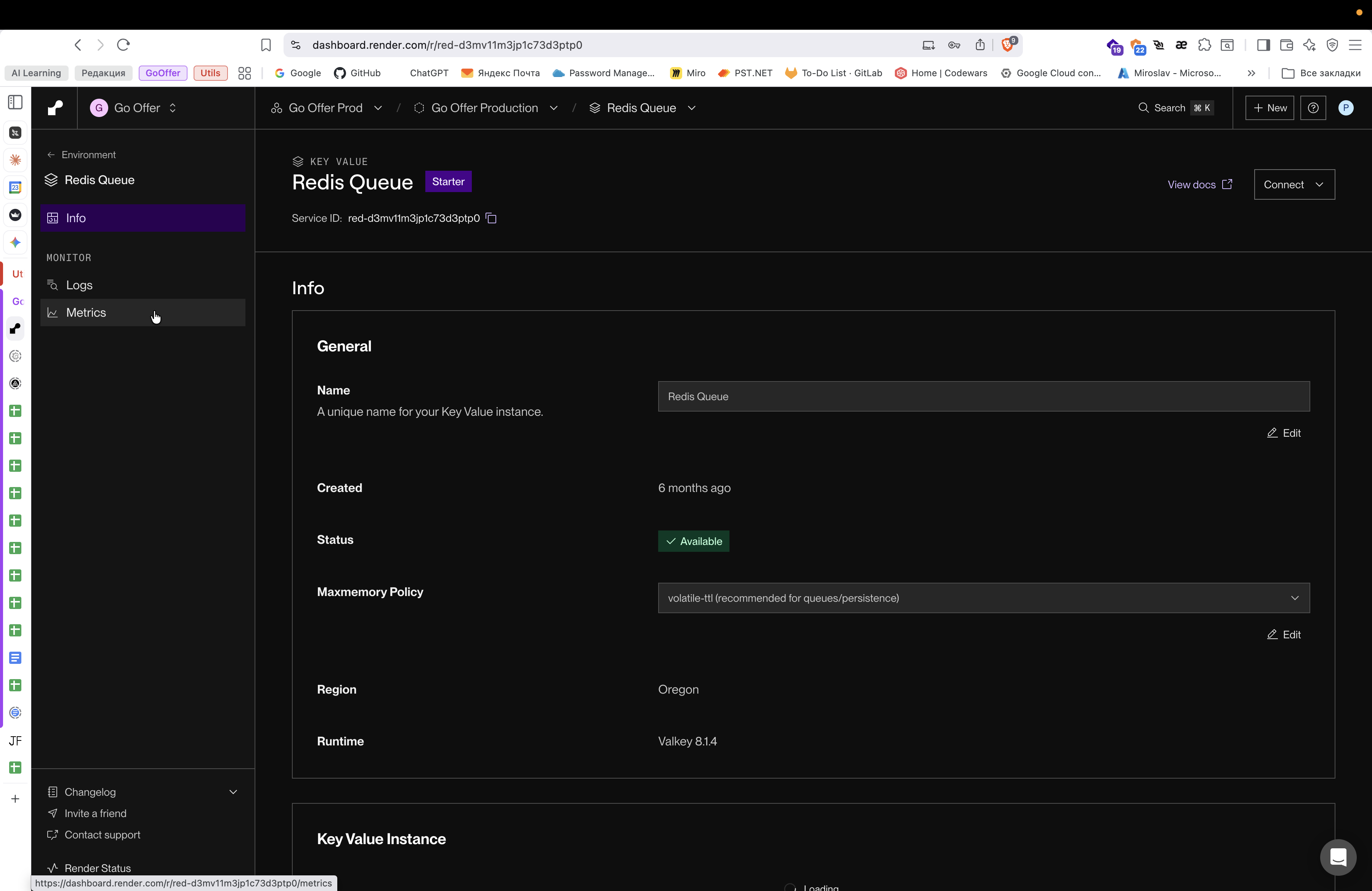1372x891 pixels.
Task: Click the Render logo home icon
Action: point(55,108)
